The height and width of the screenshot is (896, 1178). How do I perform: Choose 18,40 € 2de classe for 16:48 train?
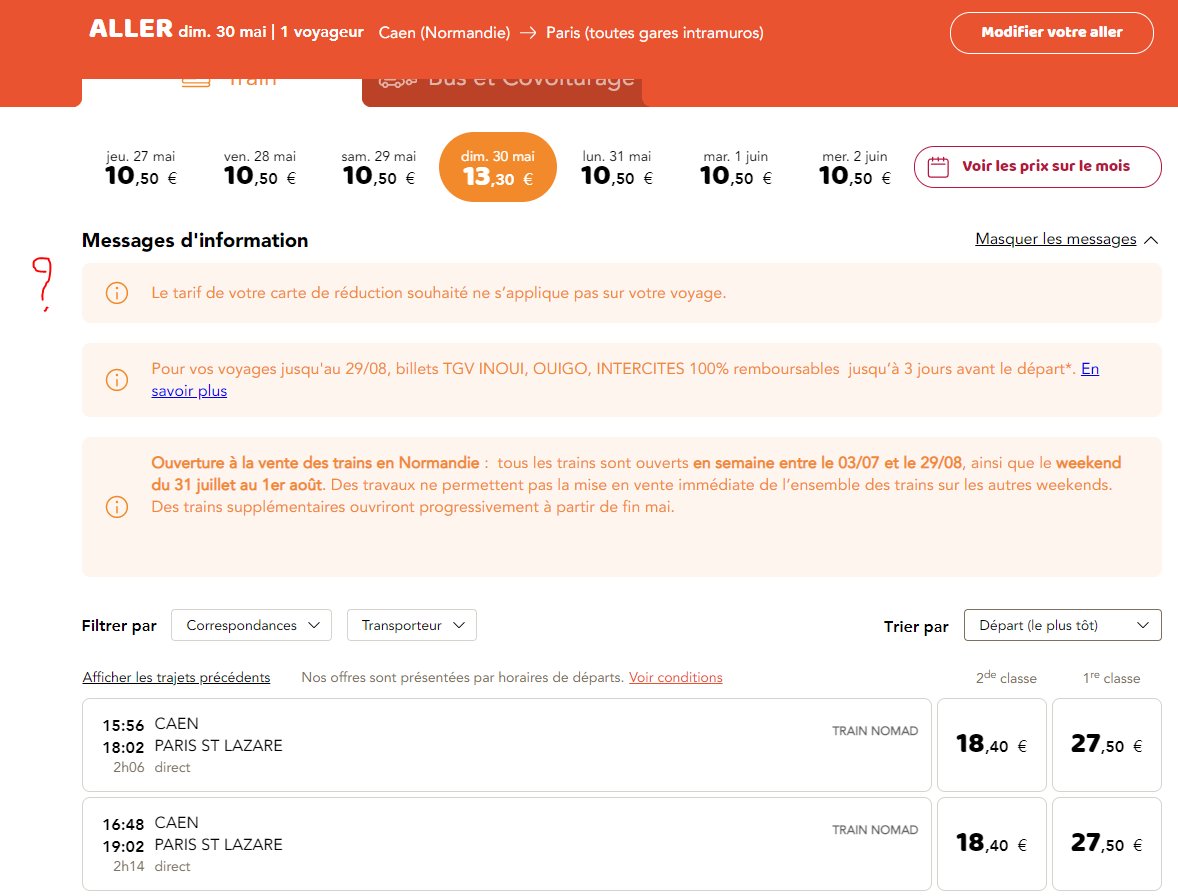tap(992, 844)
